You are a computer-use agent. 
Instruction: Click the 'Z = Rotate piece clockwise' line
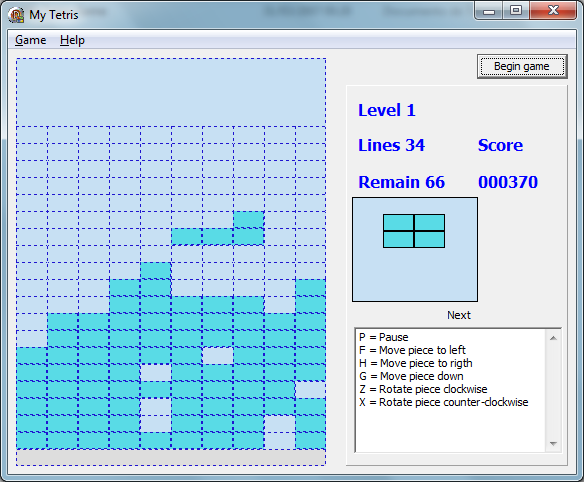(423, 389)
